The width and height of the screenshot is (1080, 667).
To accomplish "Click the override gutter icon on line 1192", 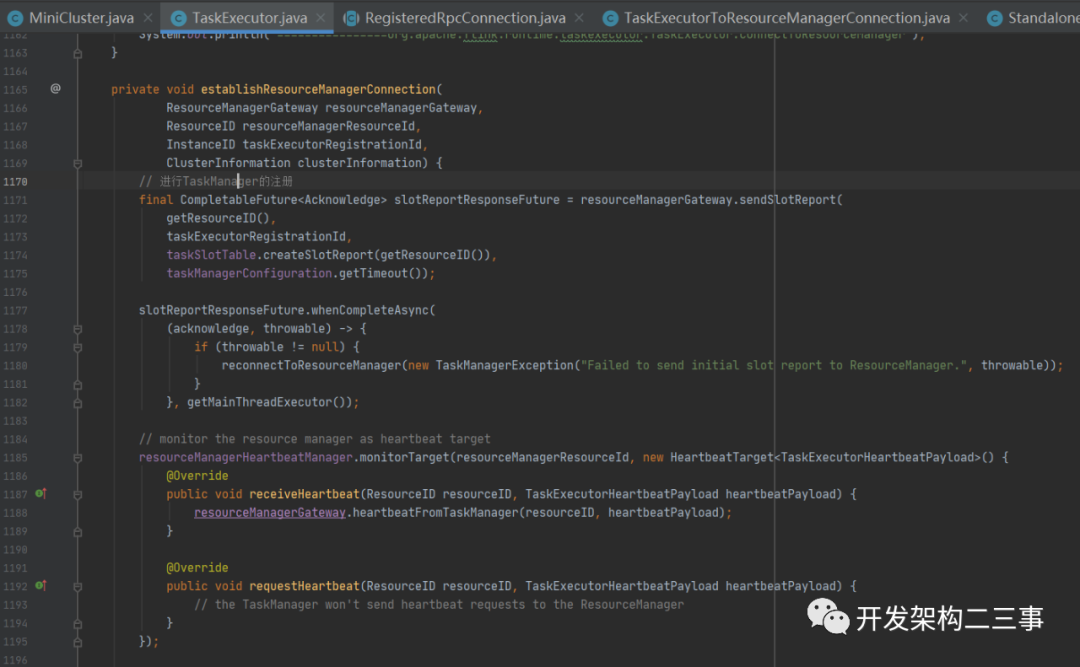I will point(41,586).
